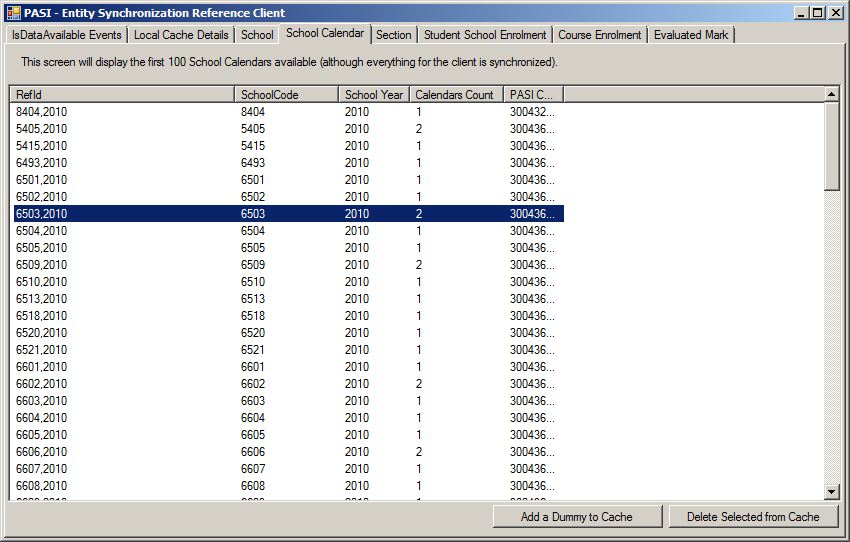Sort by Calendars Count column header

[455, 95]
